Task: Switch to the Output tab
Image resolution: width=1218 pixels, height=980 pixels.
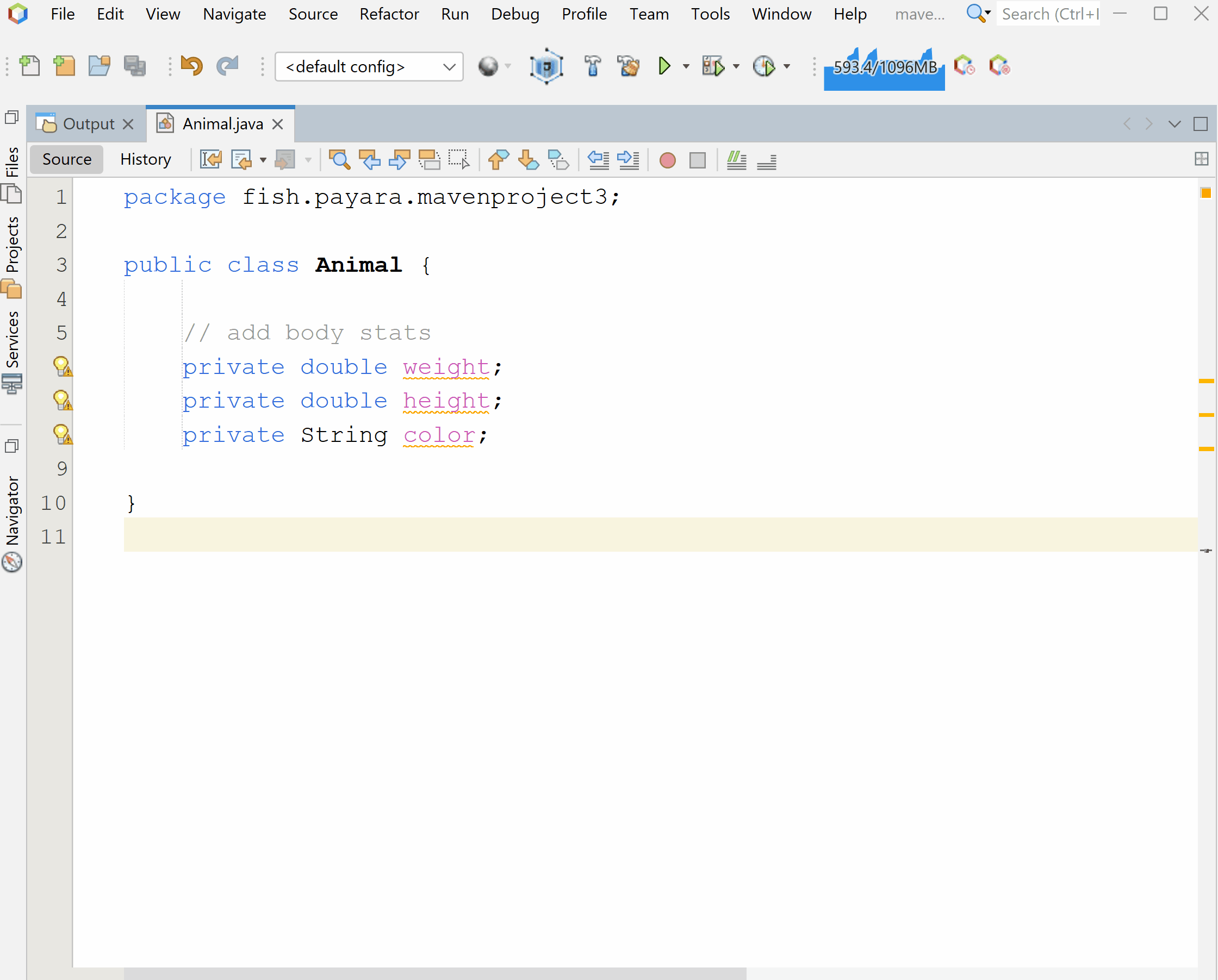Action: (x=88, y=124)
